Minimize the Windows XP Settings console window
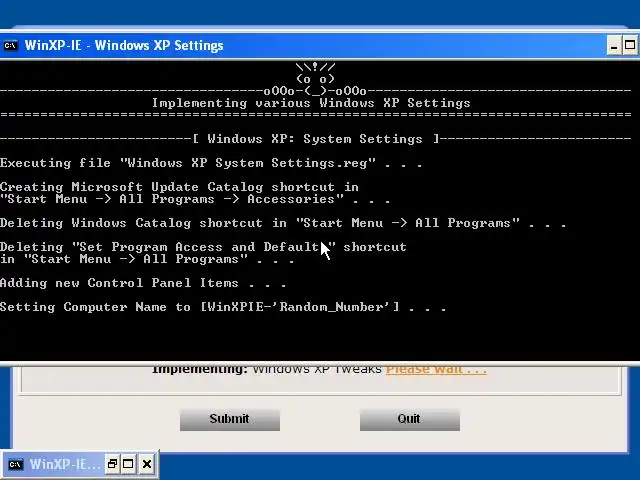The width and height of the screenshot is (640, 480). (x=613, y=45)
